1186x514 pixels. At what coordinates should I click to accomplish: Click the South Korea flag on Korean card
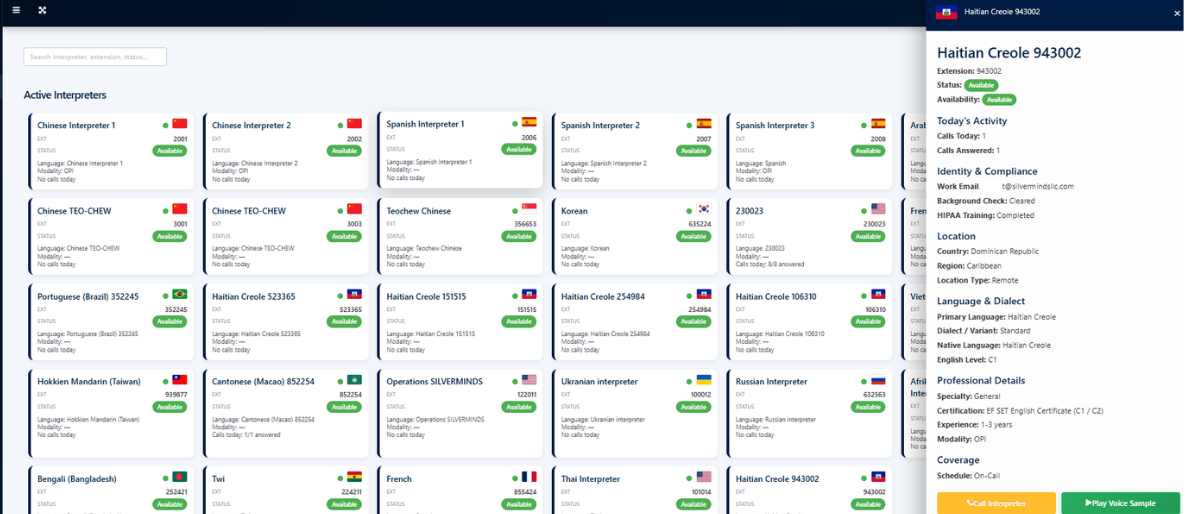click(703, 209)
